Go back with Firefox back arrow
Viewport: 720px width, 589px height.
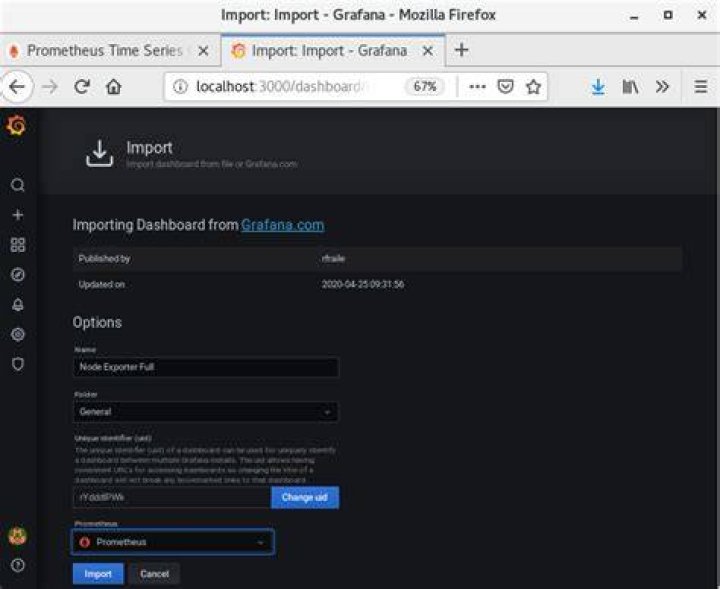[x=17, y=87]
